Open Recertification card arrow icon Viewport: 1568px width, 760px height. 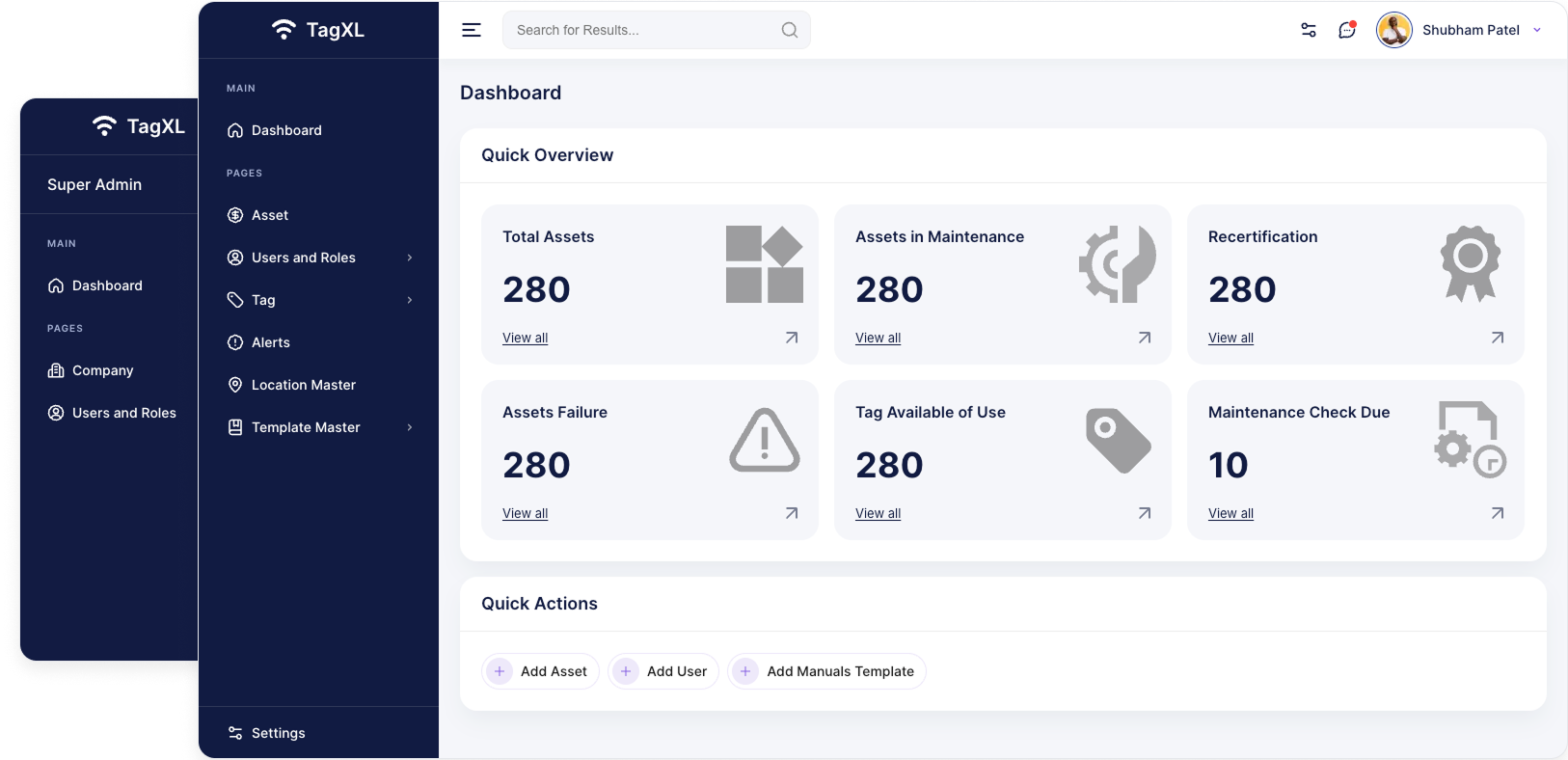pos(1498,338)
